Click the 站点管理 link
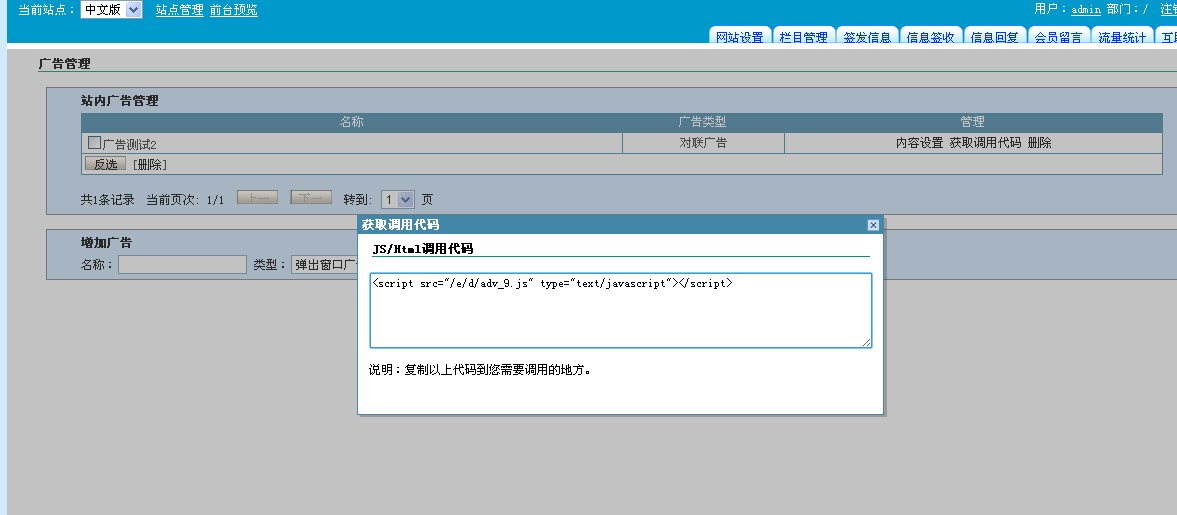The image size is (1177, 515). tap(179, 10)
